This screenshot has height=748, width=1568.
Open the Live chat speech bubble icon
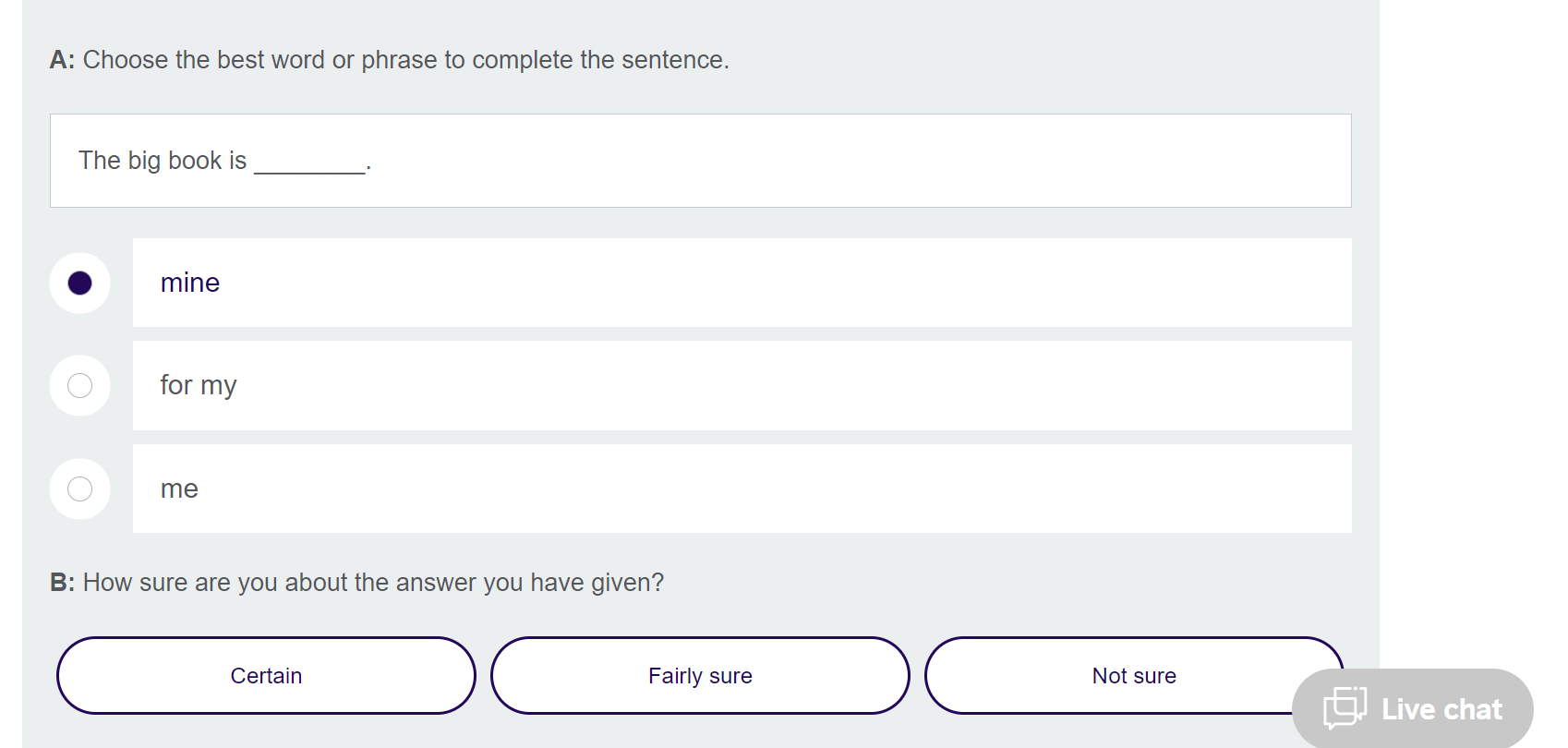(x=1345, y=708)
